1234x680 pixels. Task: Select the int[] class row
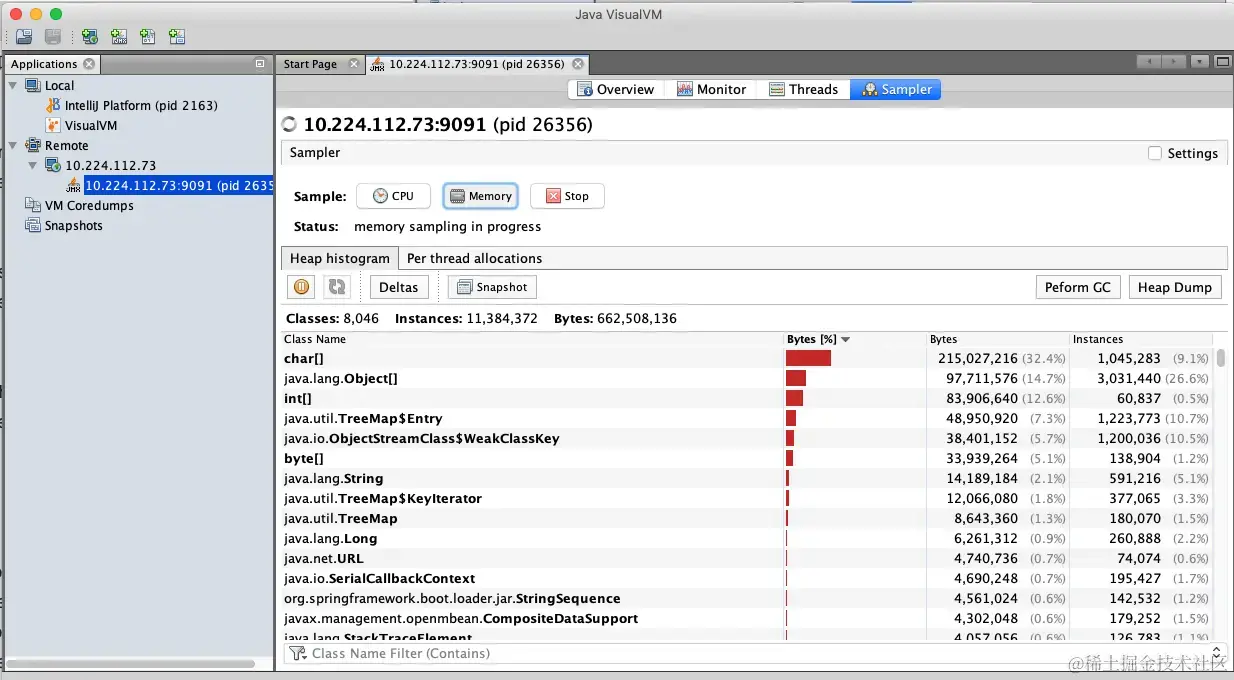tap(748, 398)
